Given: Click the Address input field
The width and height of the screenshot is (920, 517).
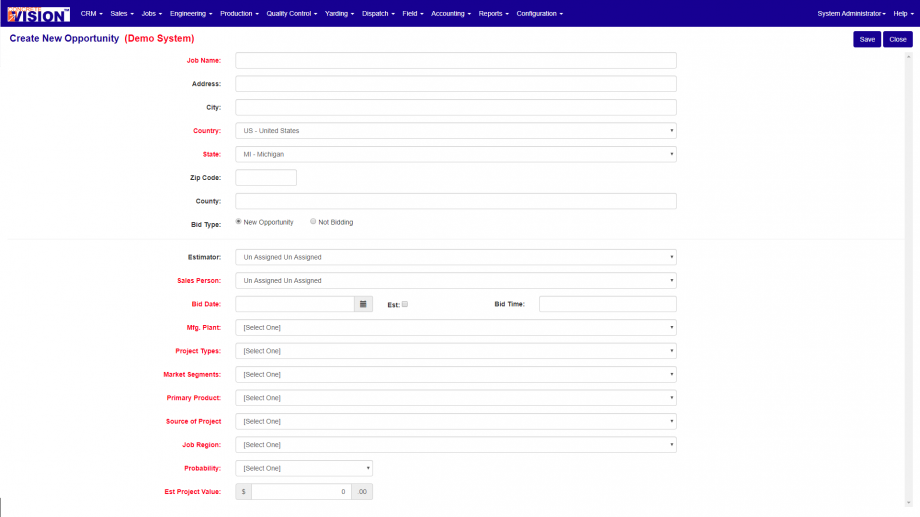Looking at the screenshot, I should pyautogui.click(x=456, y=84).
